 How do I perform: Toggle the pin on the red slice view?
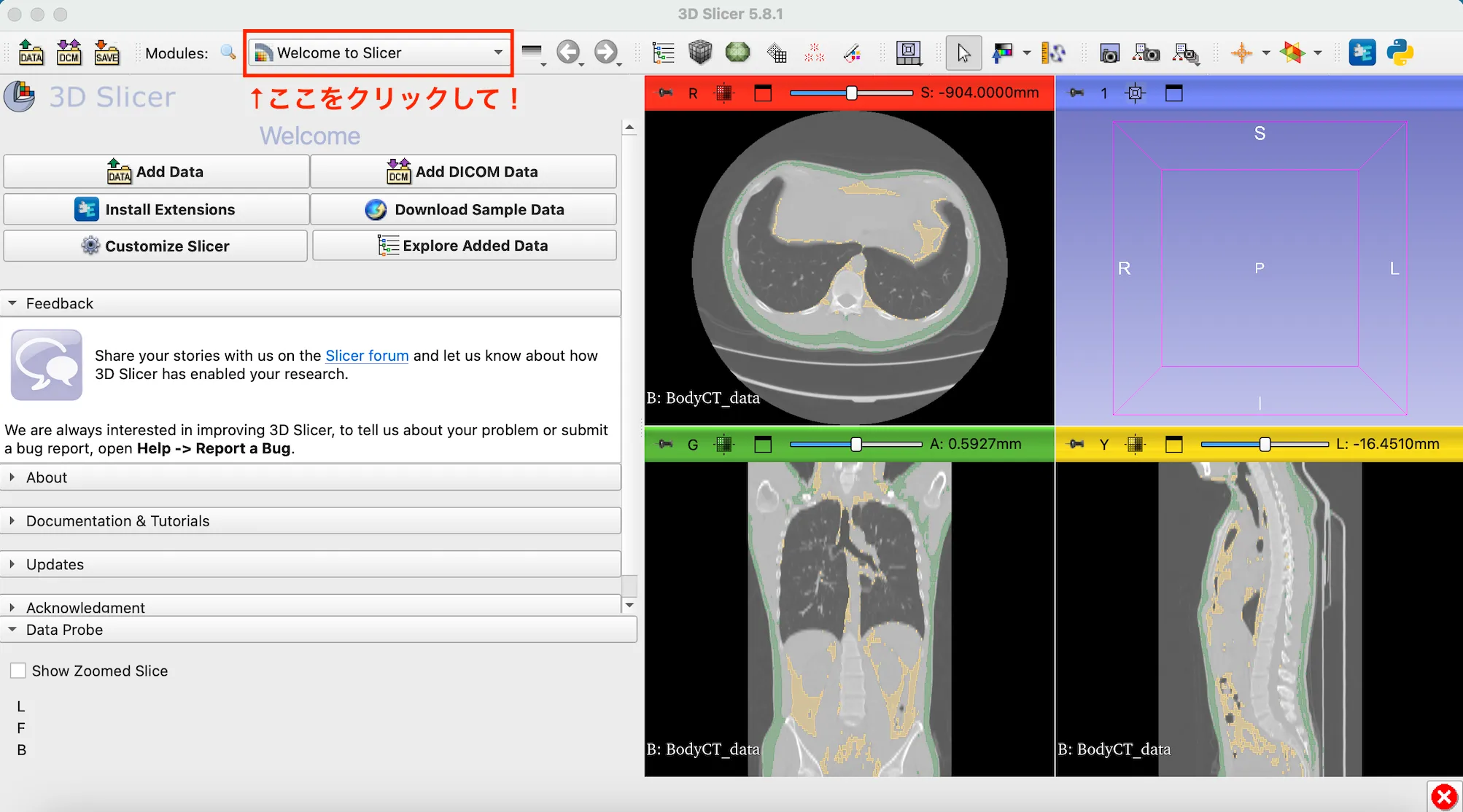click(x=665, y=93)
